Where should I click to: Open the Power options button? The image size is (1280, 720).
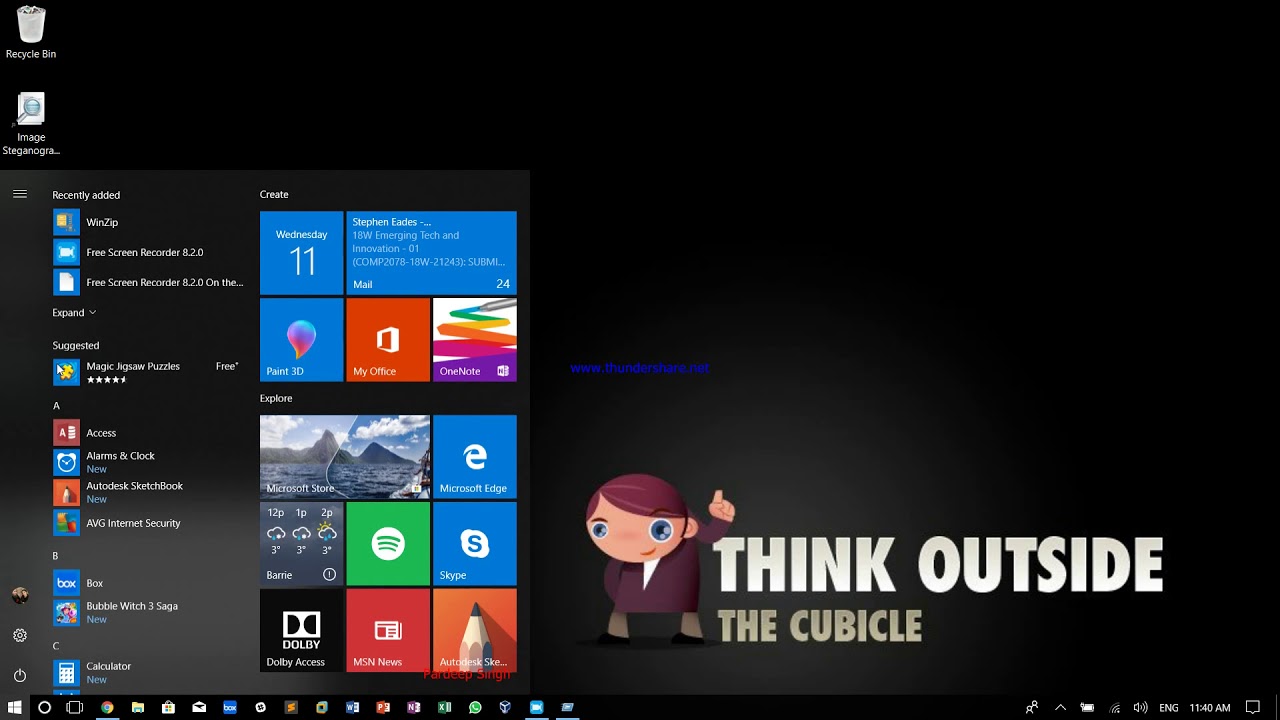[20, 676]
